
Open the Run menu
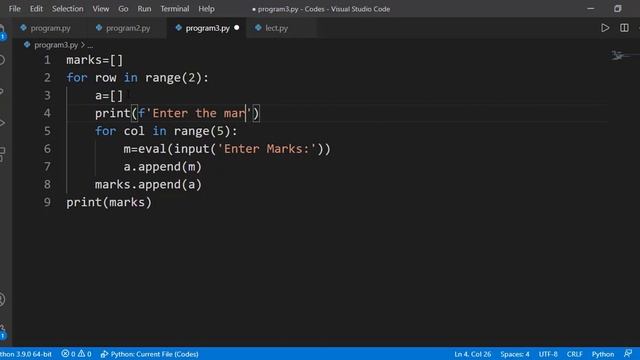(x=144, y=9)
